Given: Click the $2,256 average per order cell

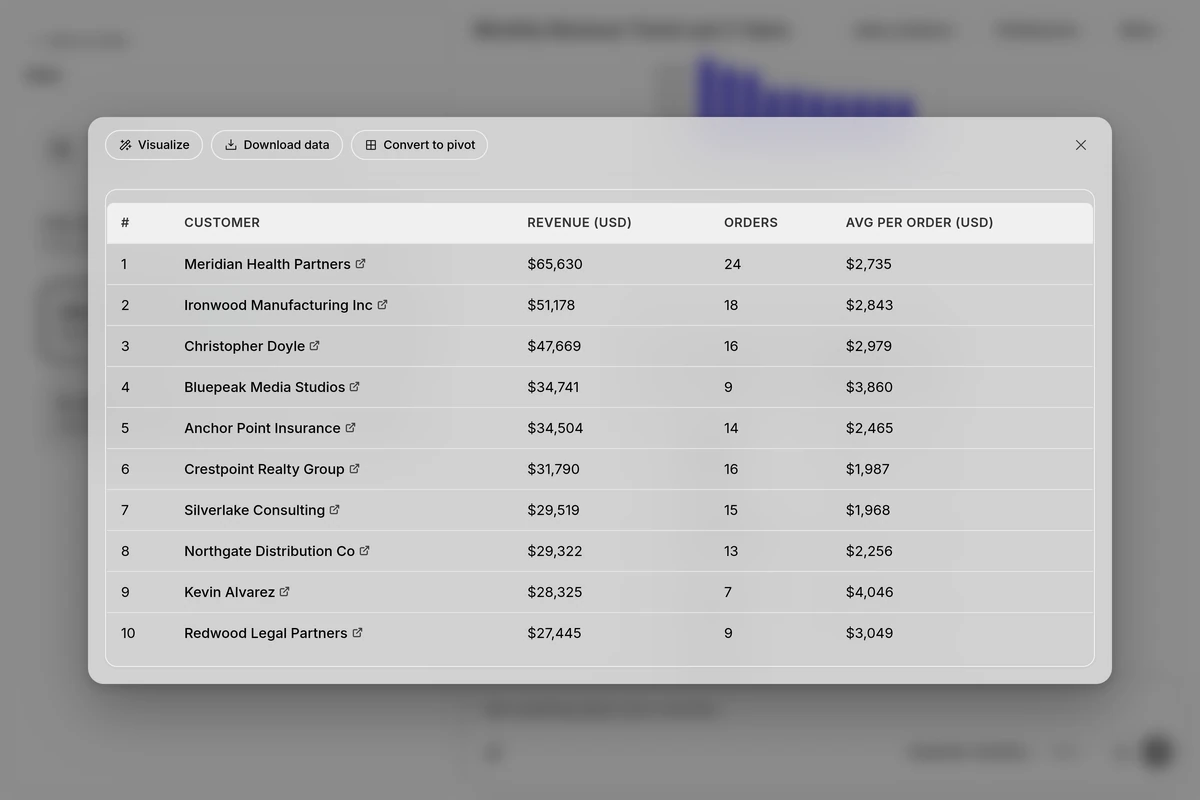Looking at the screenshot, I should 870,551.
